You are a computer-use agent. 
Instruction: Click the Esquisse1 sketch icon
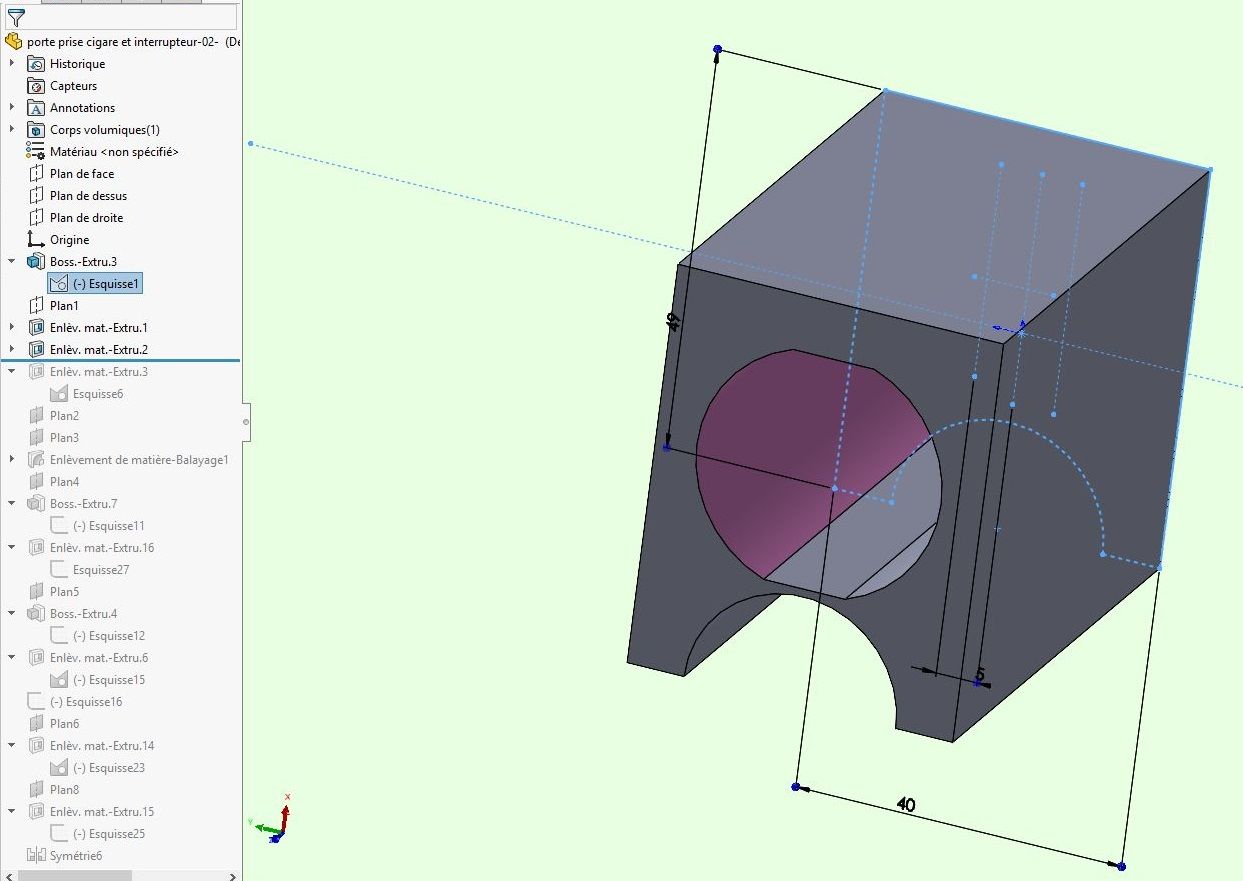click(59, 284)
